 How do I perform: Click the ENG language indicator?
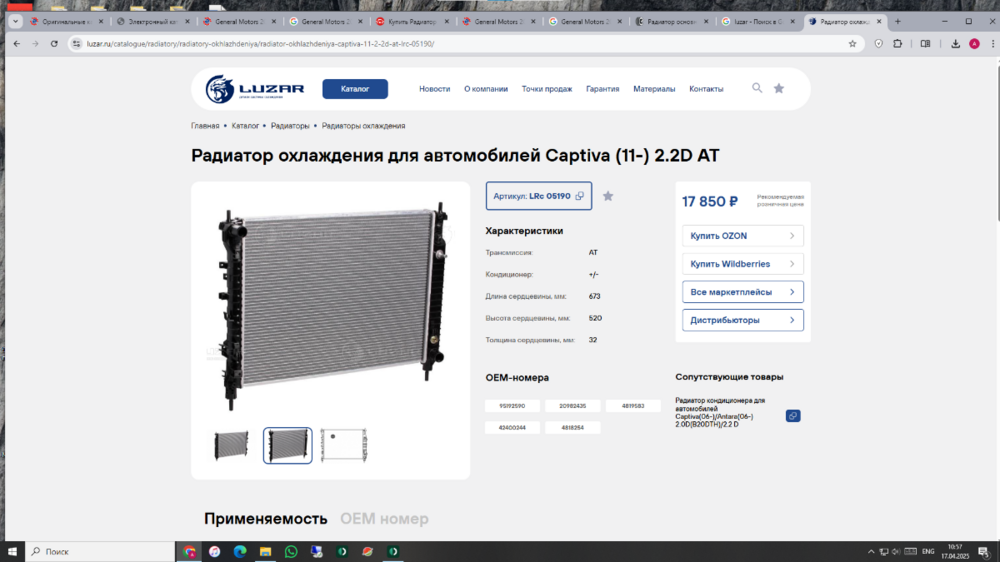coord(928,551)
